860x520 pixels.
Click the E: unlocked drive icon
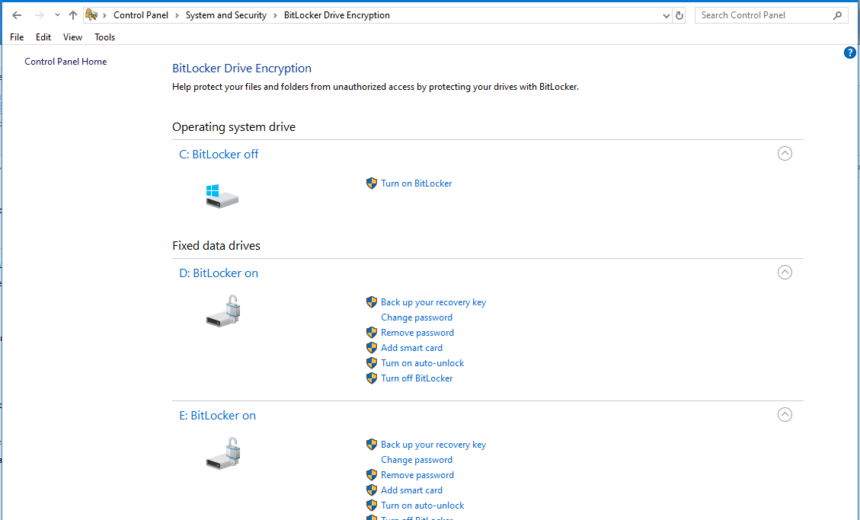[x=224, y=454]
